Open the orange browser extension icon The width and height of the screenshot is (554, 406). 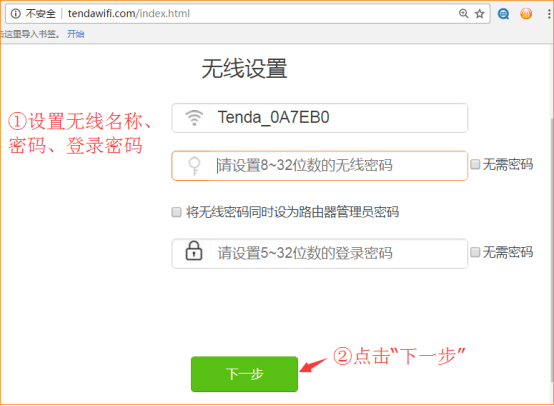click(x=526, y=14)
